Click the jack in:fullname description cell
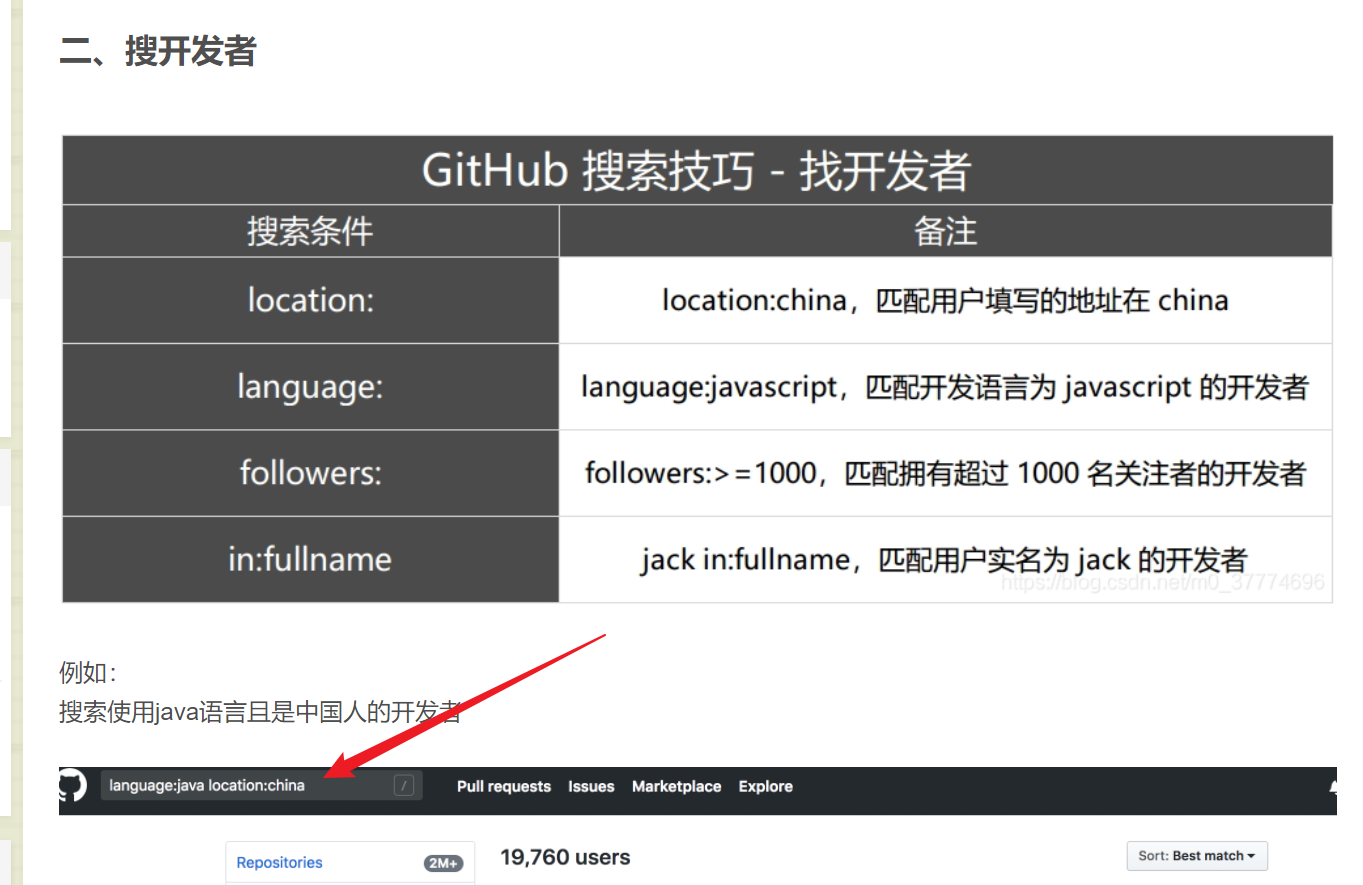The height and width of the screenshot is (885, 1363). coord(945,559)
